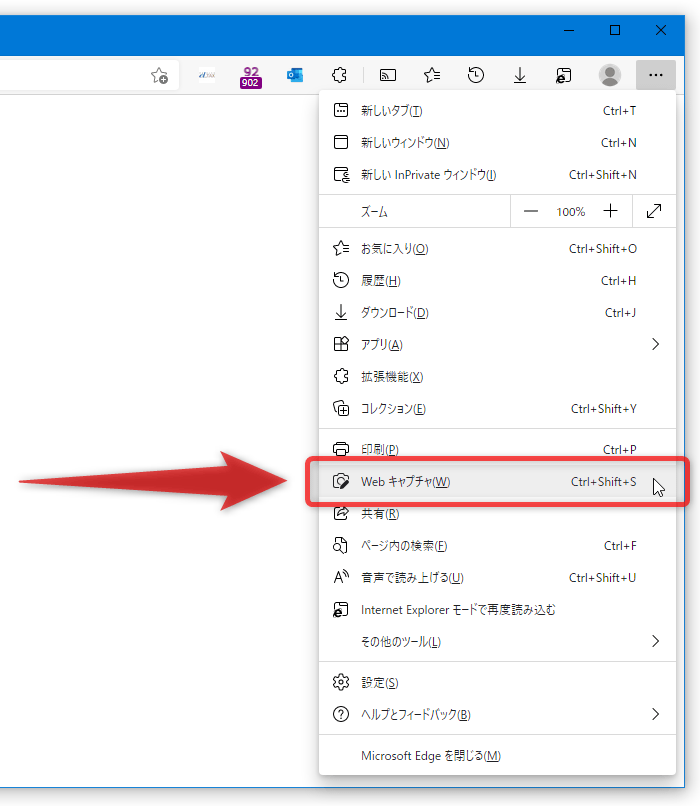Open 設定(S) from the menu
700x806 pixels.
coord(497,683)
